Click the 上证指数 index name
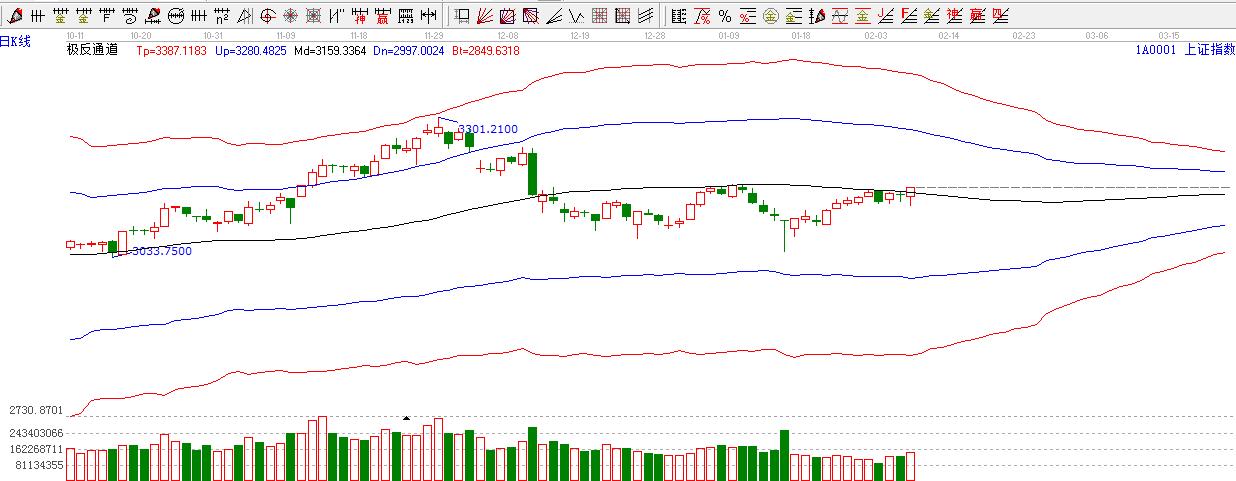 [1209, 49]
